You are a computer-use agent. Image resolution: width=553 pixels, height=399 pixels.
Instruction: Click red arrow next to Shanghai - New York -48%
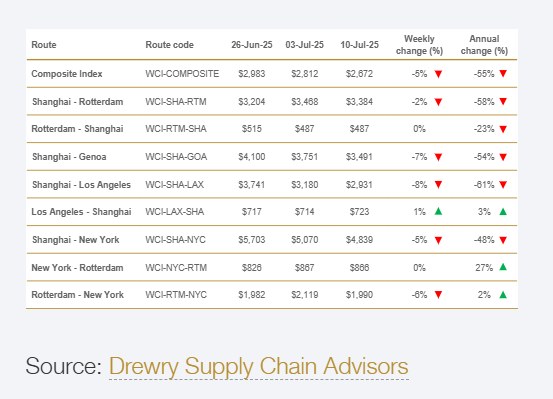point(503,240)
